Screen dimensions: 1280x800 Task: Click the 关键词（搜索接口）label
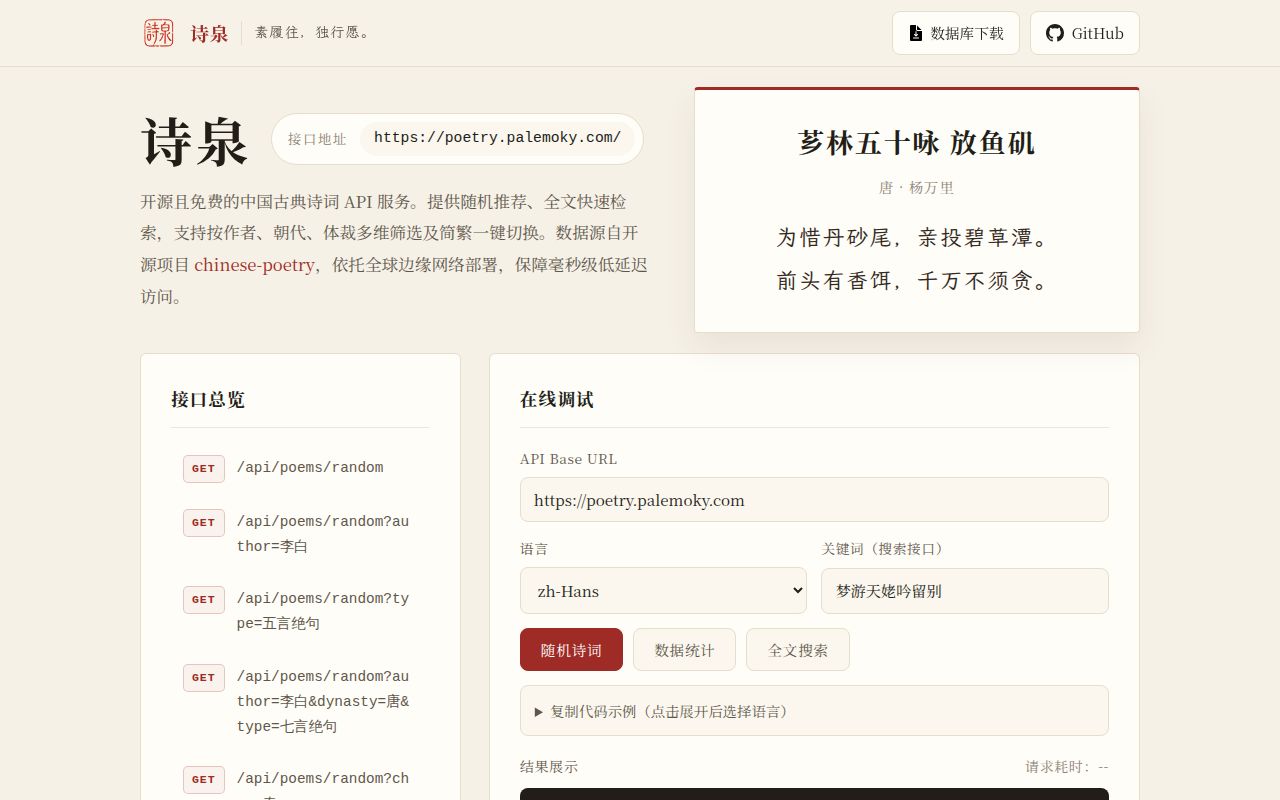pyautogui.click(x=884, y=549)
